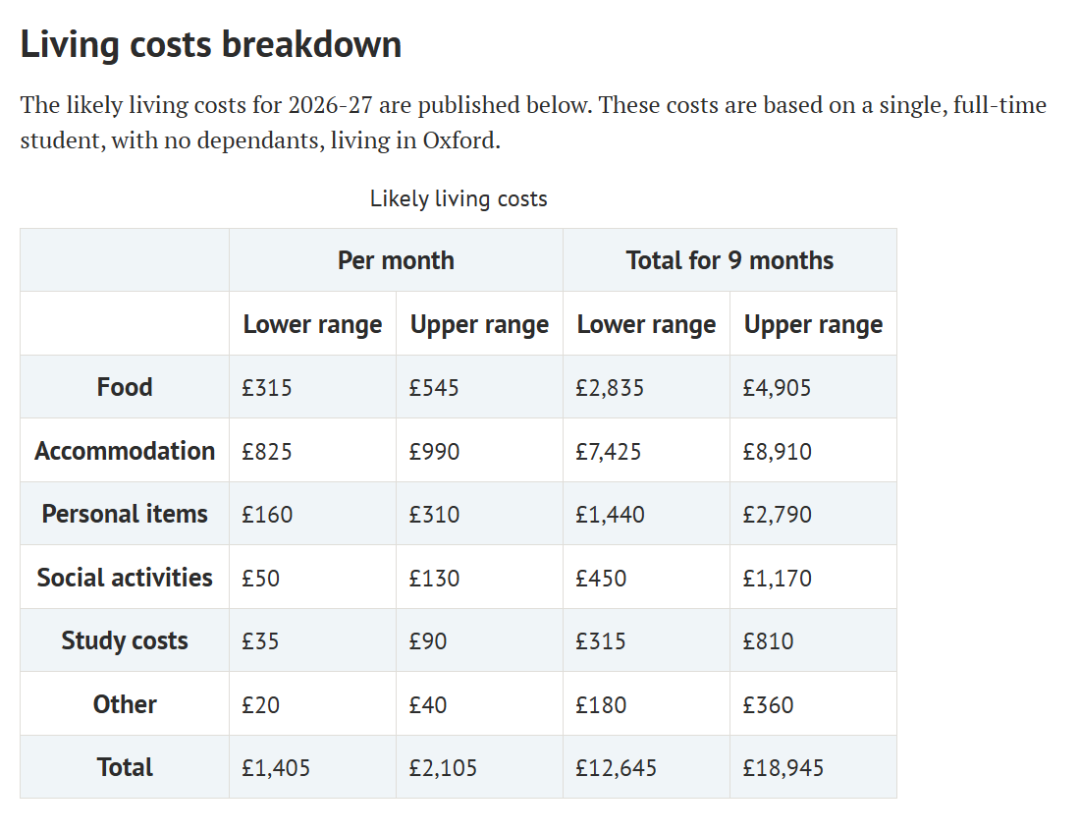
Task: Click the intro paragraph about 2026-27 costs
Action: click(532, 122)
